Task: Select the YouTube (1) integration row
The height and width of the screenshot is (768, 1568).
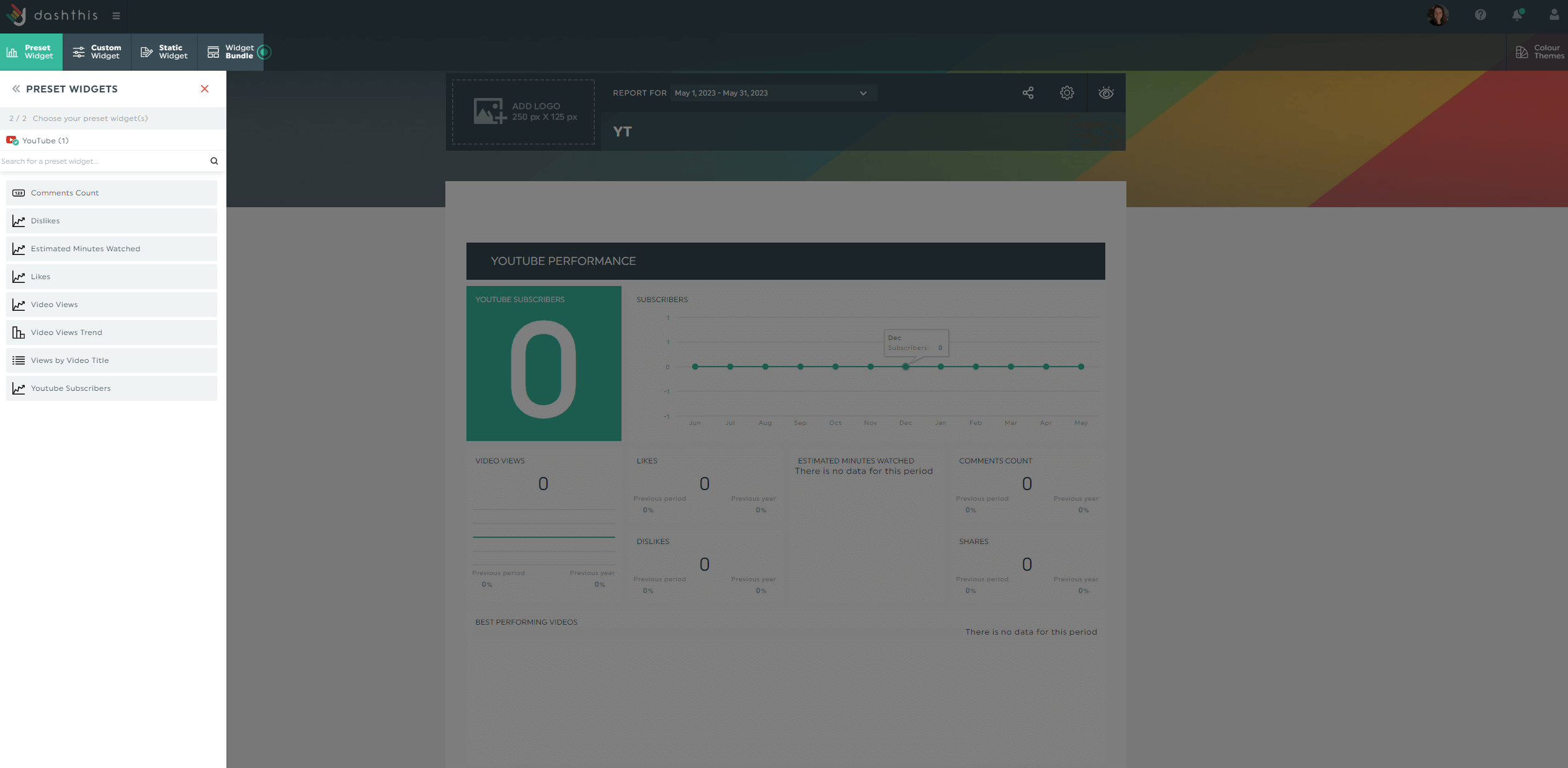Action: click(x=113, y=141)
